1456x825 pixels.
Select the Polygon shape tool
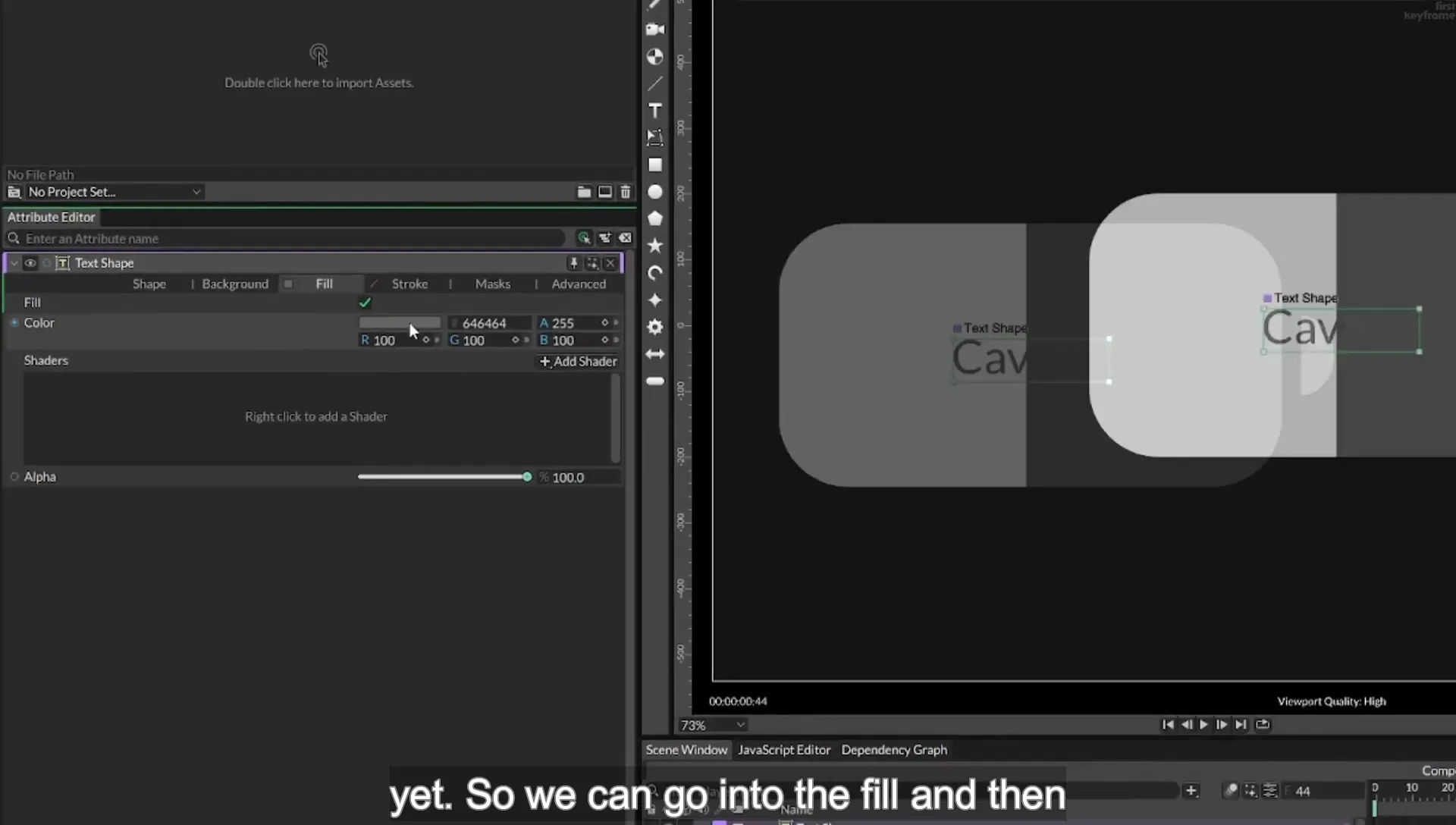click(655, 218)
